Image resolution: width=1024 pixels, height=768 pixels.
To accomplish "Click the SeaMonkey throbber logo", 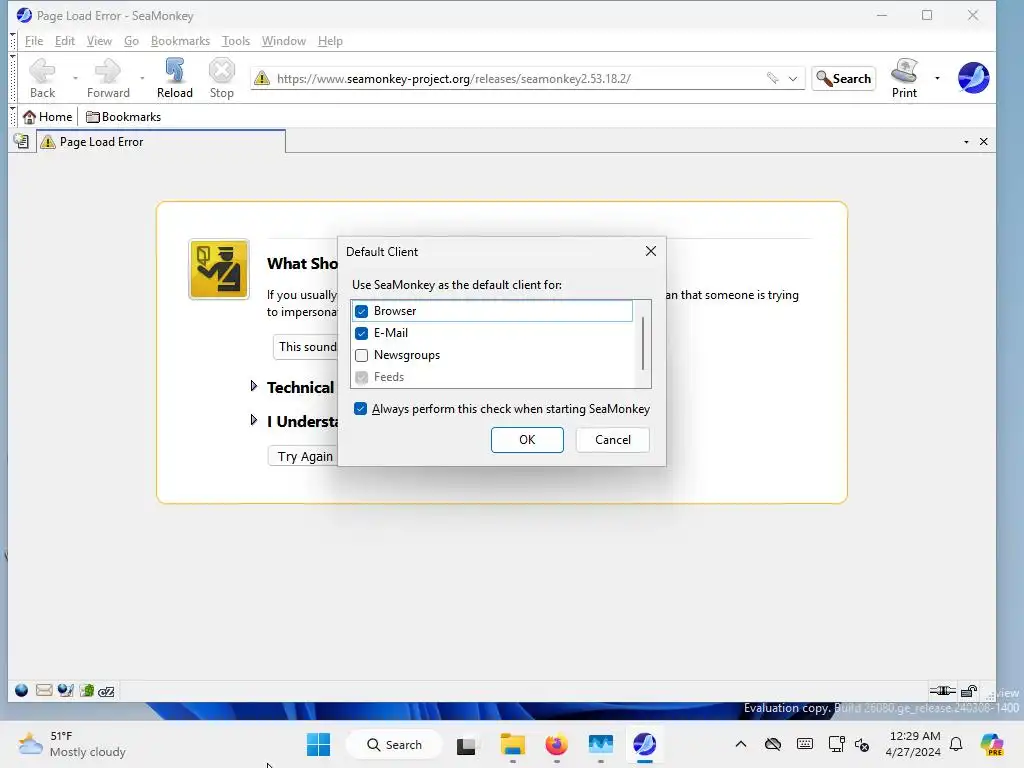I will tap(973, 78).
